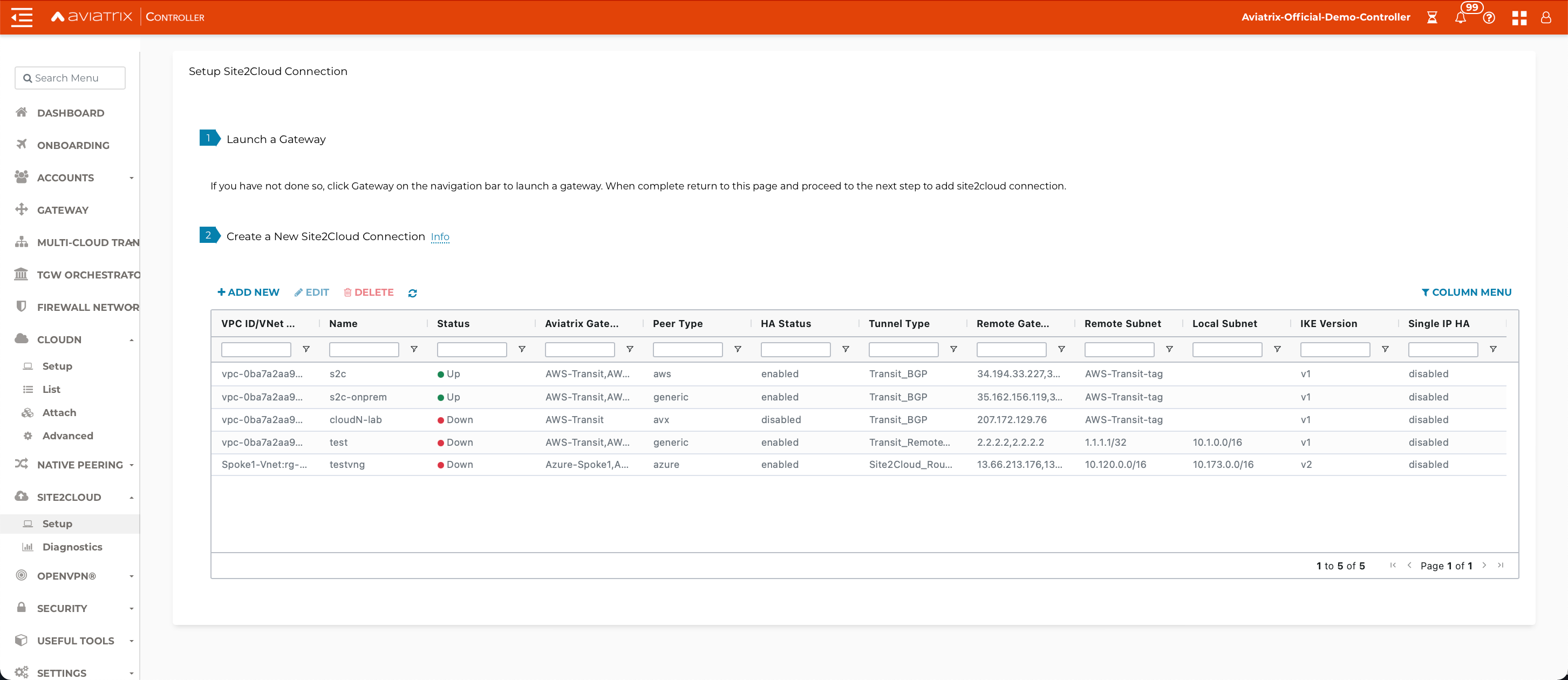Screen dimensions: 1568x680
Task: Select the cloudN-lab connection row
Action: pyautogui.click(x=356, y=419)
